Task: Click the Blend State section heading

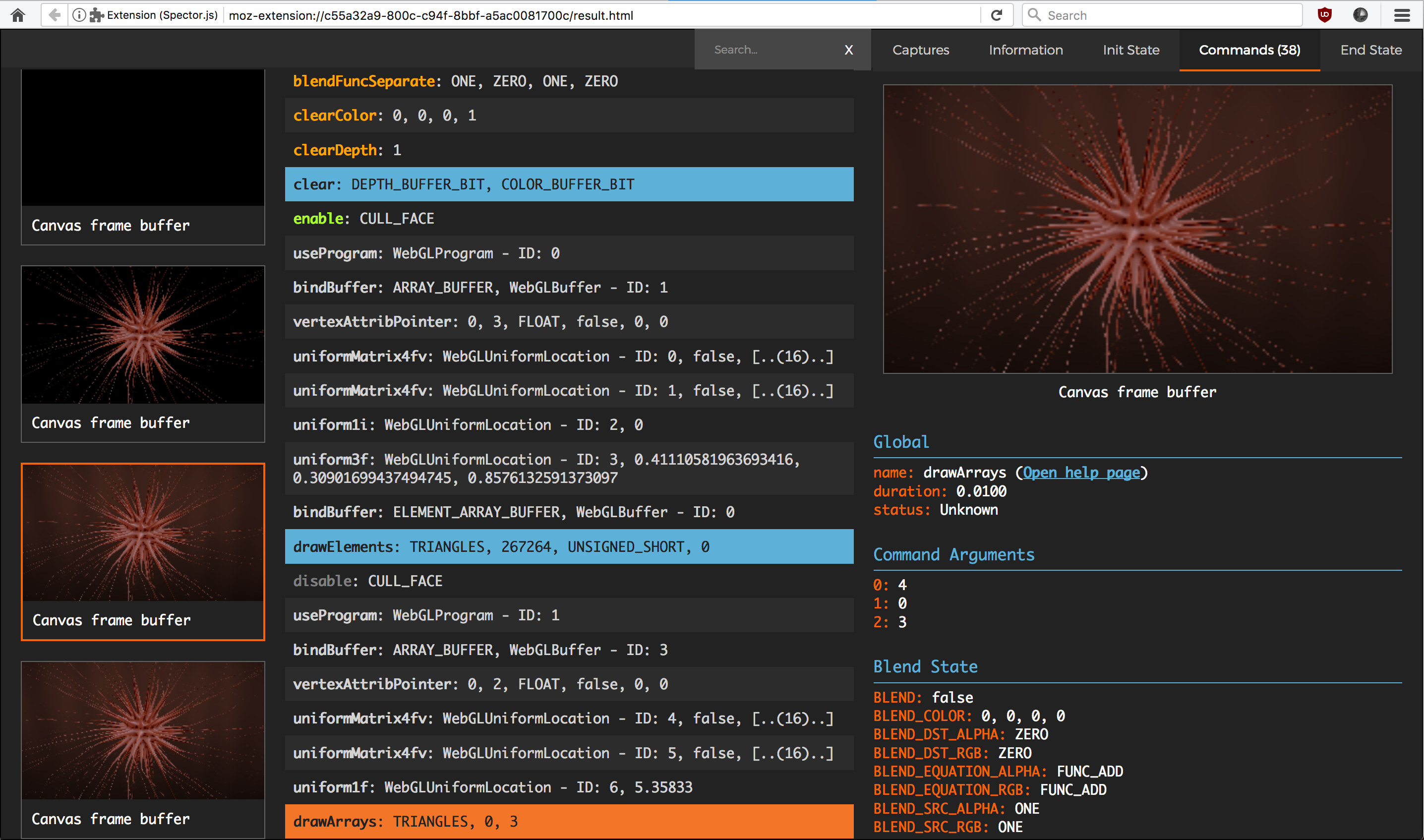Action: coord(925,667)
